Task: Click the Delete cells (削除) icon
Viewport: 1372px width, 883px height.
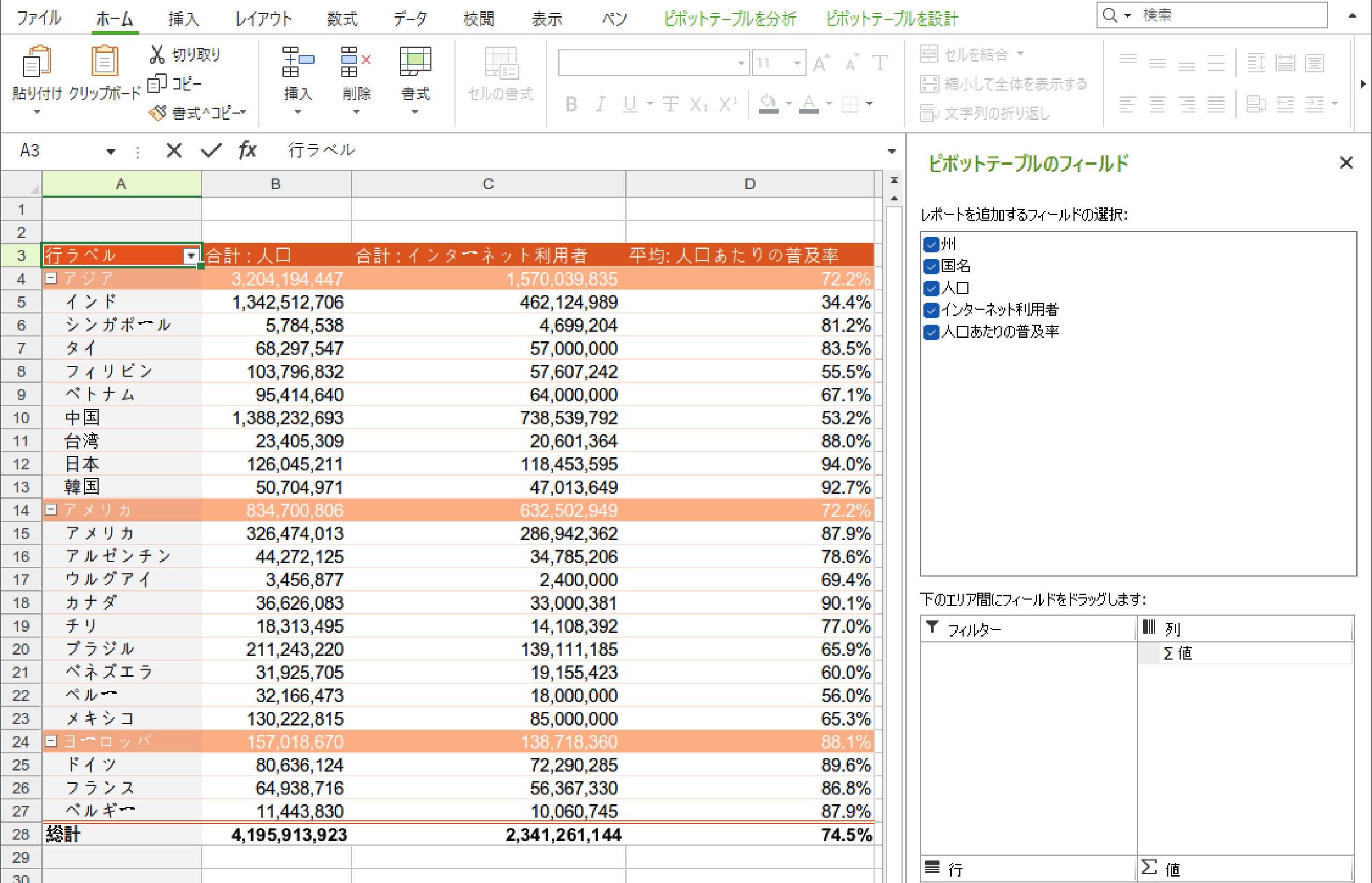Action: (355, 62)
